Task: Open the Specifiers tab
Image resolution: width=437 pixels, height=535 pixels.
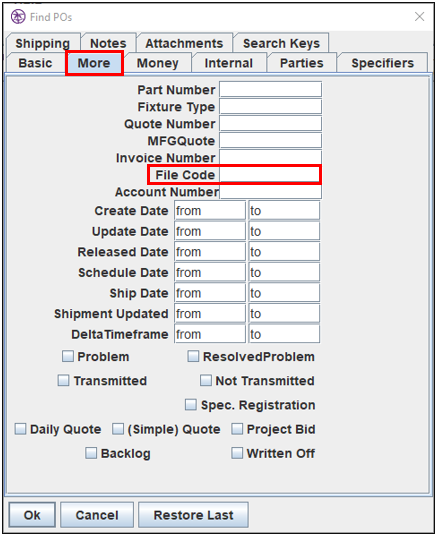Action: (x=382, y=63)
